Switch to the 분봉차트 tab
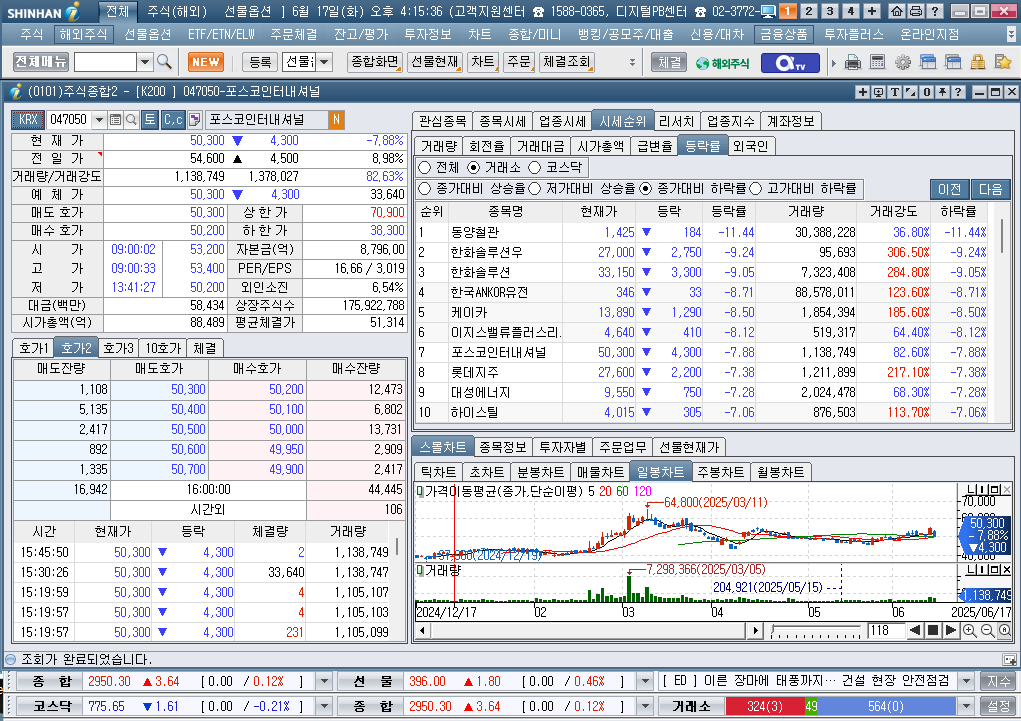The width and height of the screenshot is (1021, 721). [540, 472]
